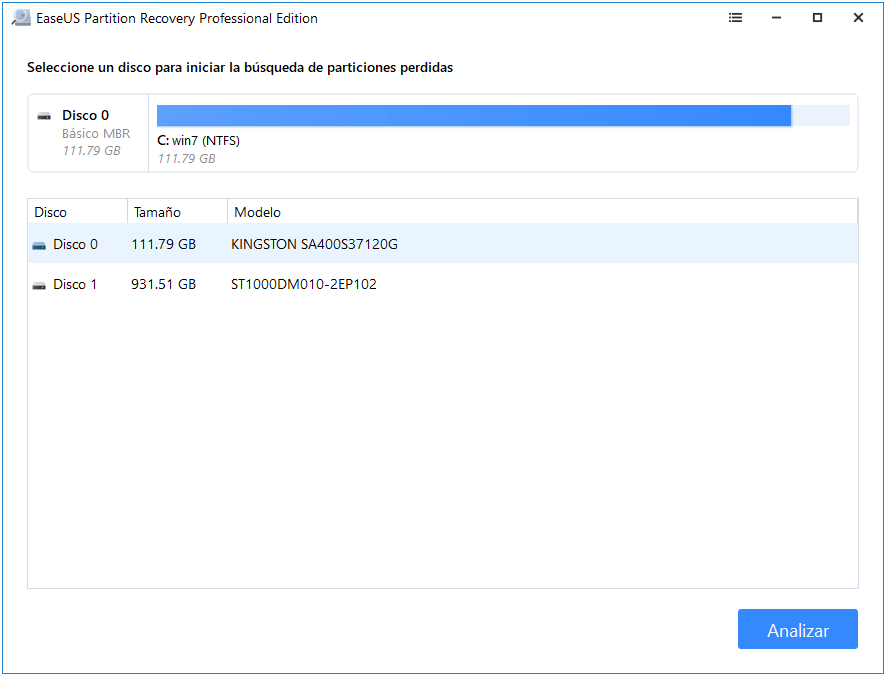Sort by the Disco column header
Viewport: 886px width, 676px height.
pos(78,212)
